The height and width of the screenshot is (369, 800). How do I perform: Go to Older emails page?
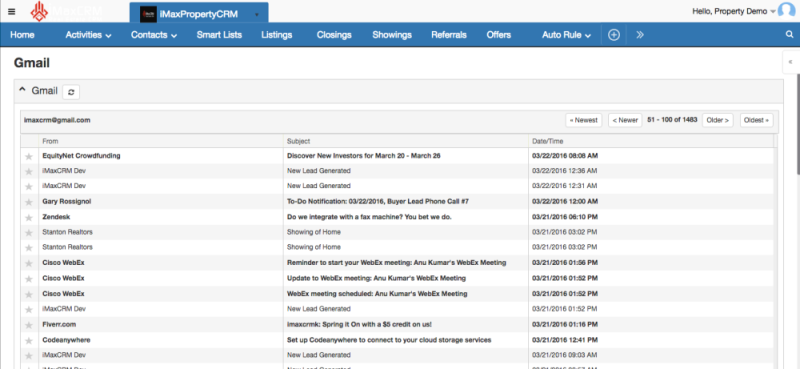(718, 120)
